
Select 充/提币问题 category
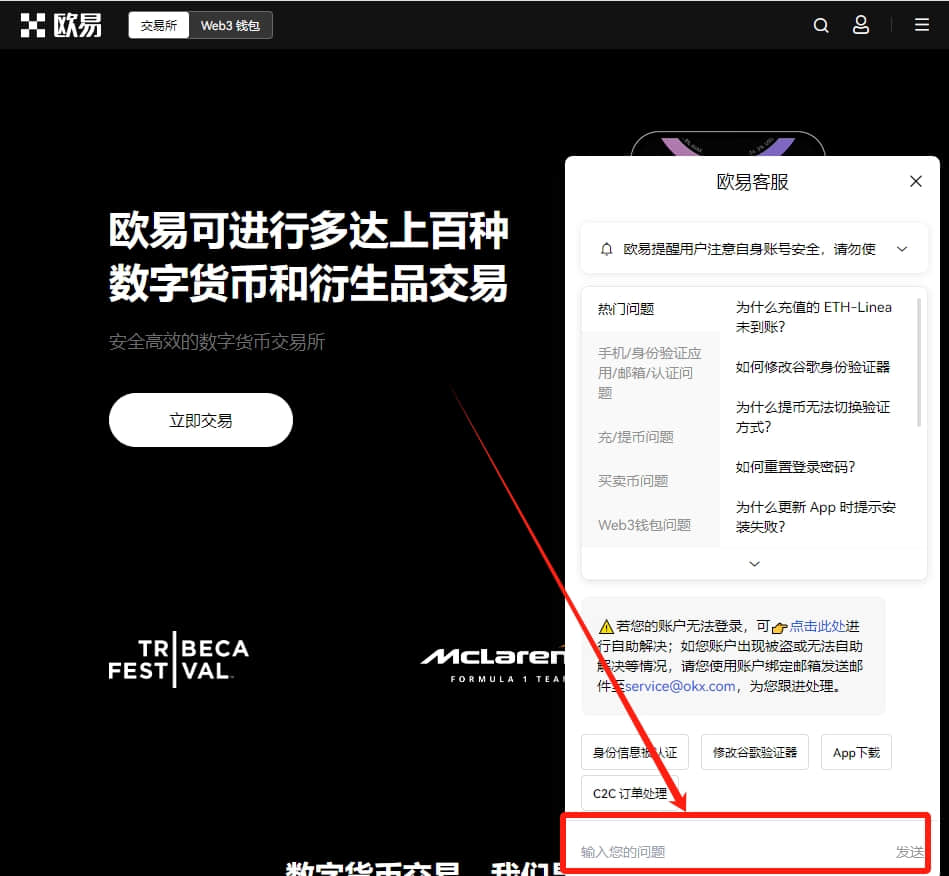pyautogui.click(x=636, y=437)
